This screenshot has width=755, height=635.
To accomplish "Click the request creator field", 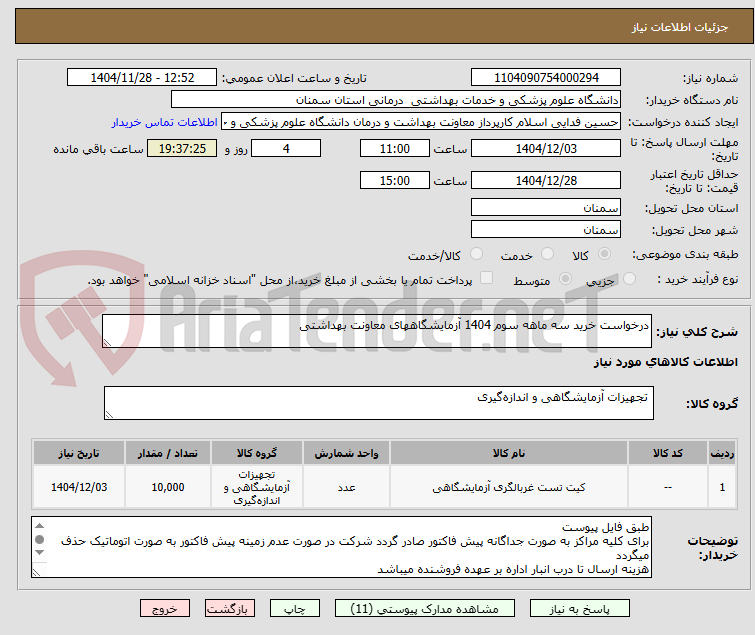I will tap(421, 122).
